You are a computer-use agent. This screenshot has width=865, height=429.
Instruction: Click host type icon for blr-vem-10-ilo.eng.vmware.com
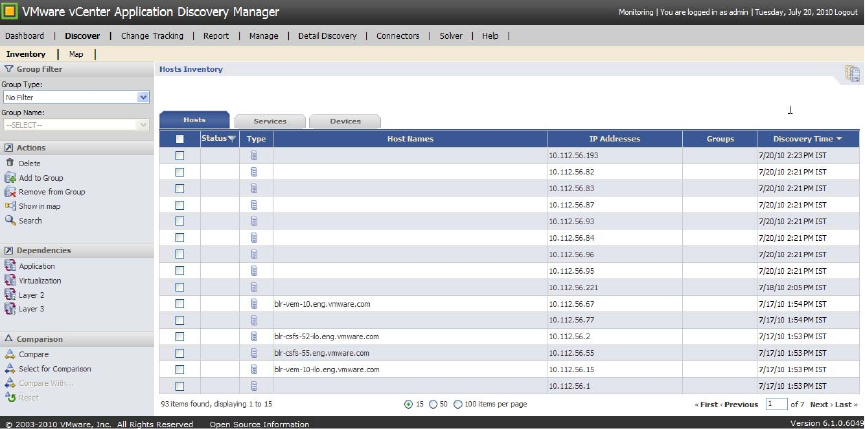pyautogui.click(x=254, y=369)
